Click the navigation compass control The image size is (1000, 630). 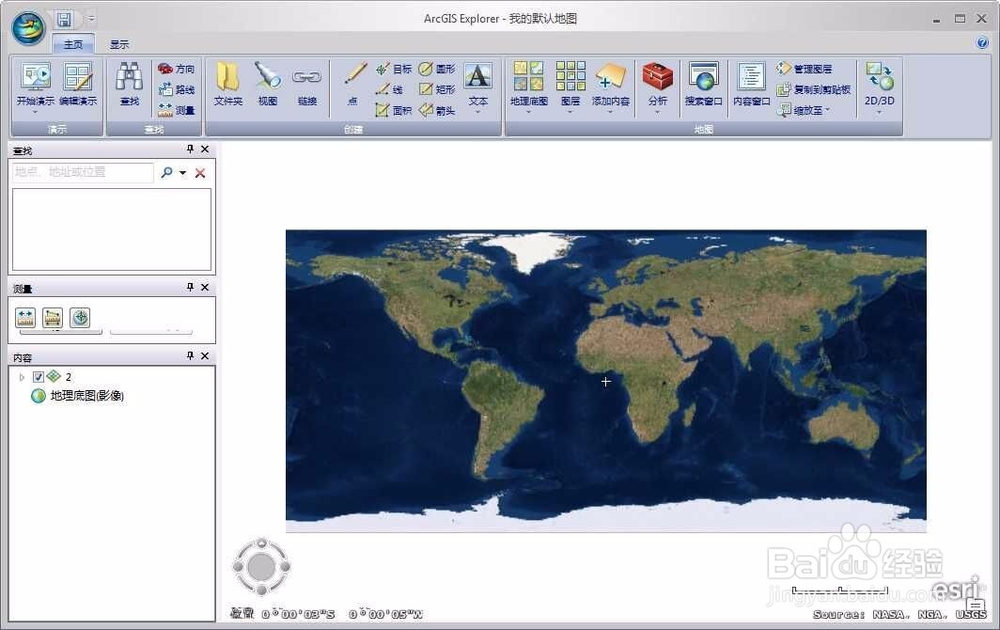262,566
